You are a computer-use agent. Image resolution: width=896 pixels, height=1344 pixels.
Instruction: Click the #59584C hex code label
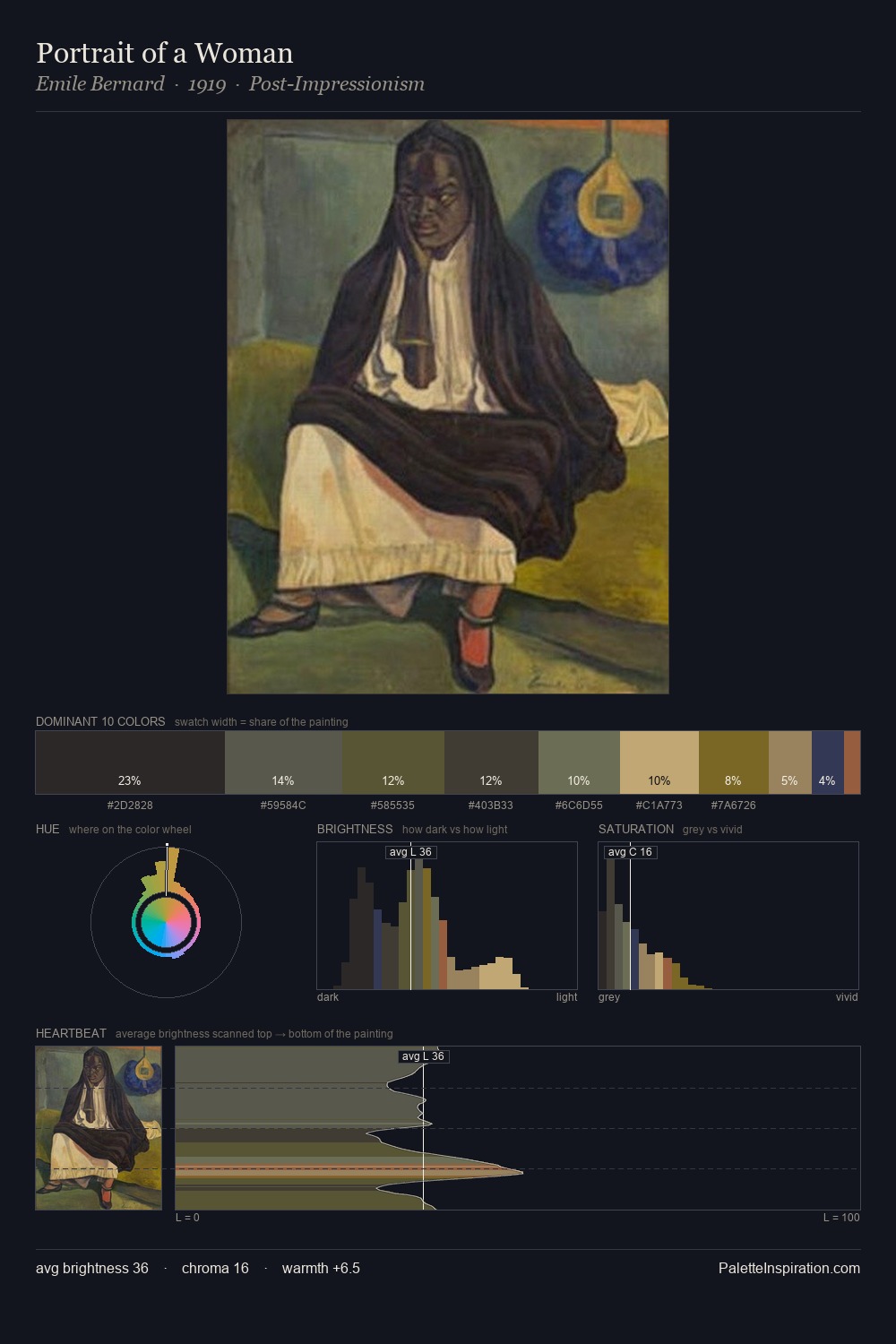click(283, 806)
